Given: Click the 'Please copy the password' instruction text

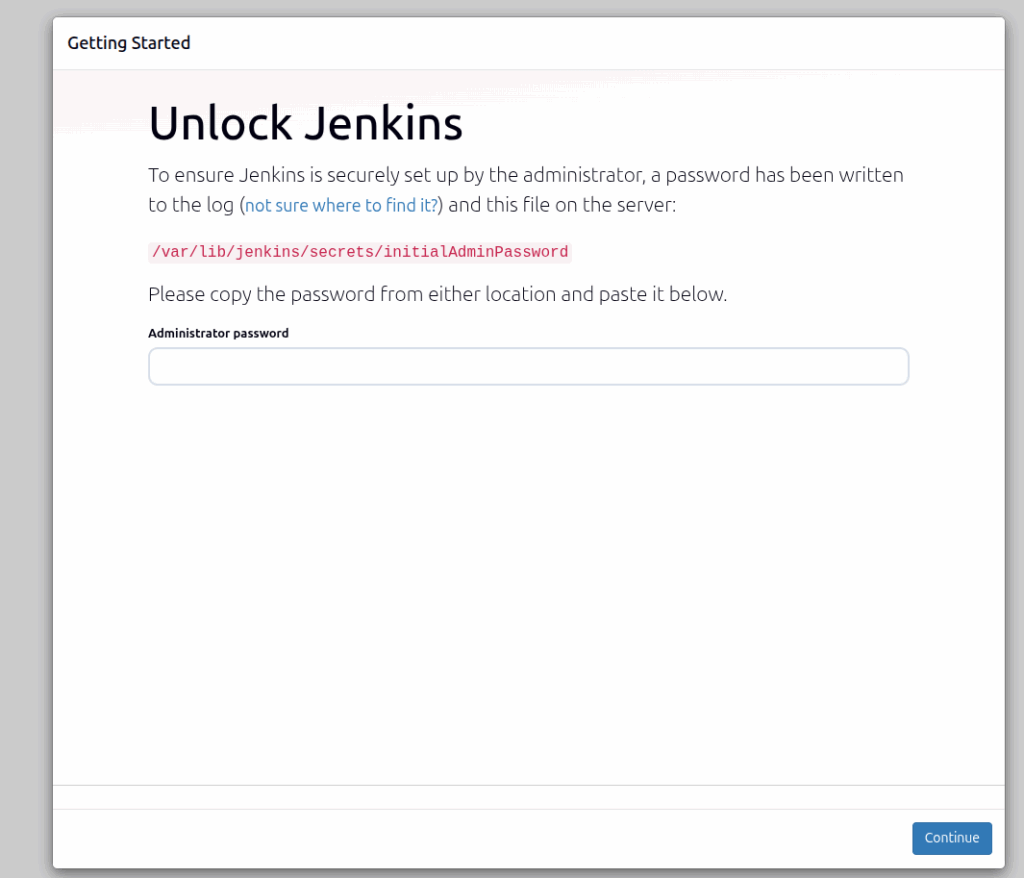Looking at the screenshot, I should (437, 294).
